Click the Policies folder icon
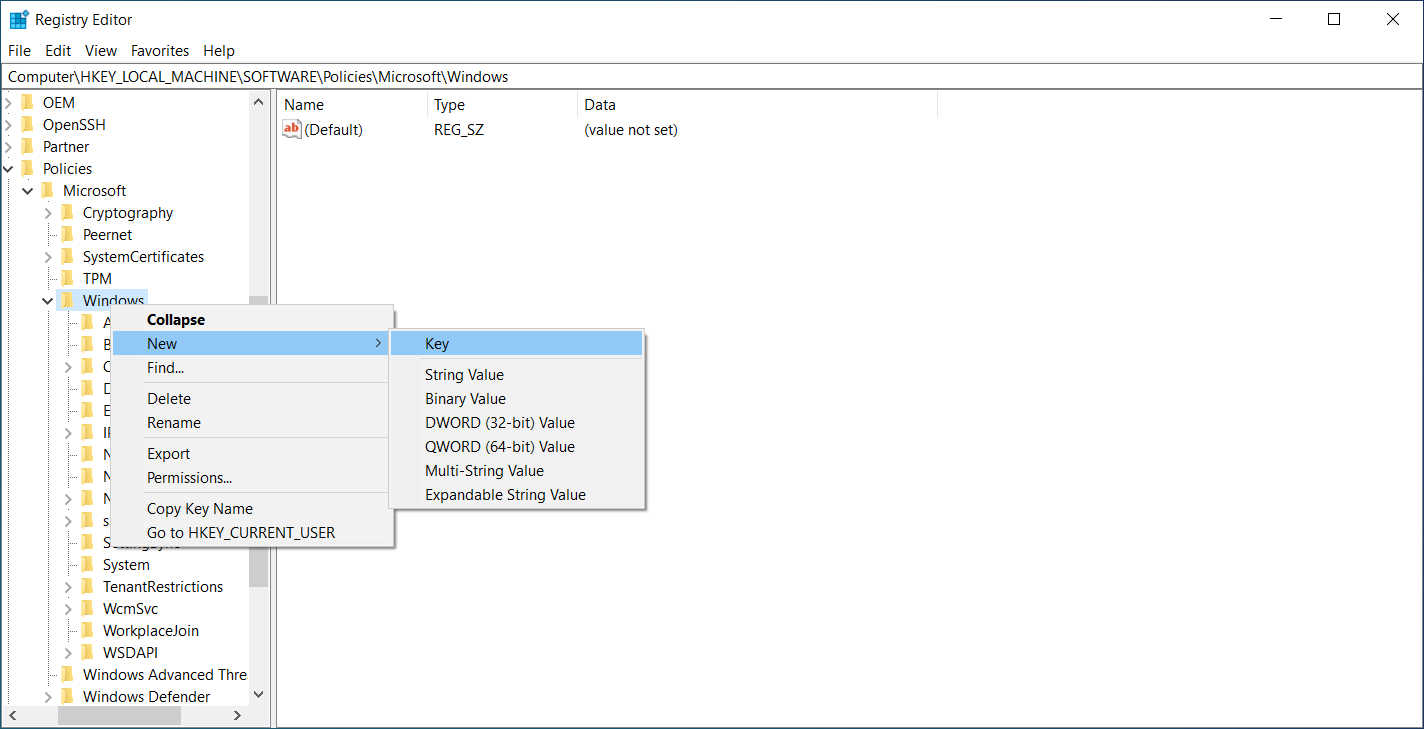 (x=28, y=168)
